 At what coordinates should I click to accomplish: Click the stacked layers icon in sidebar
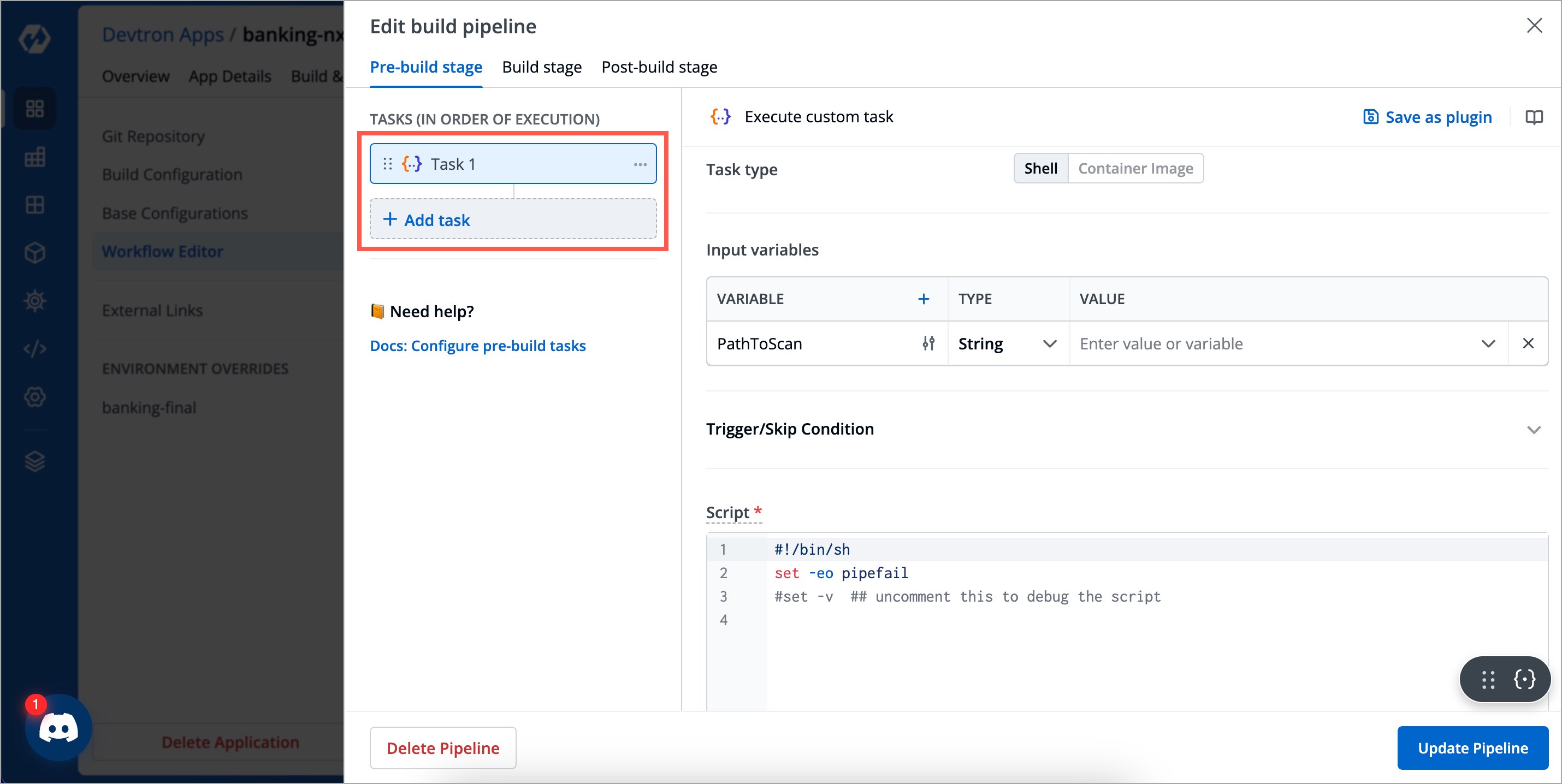click(34, 461)
